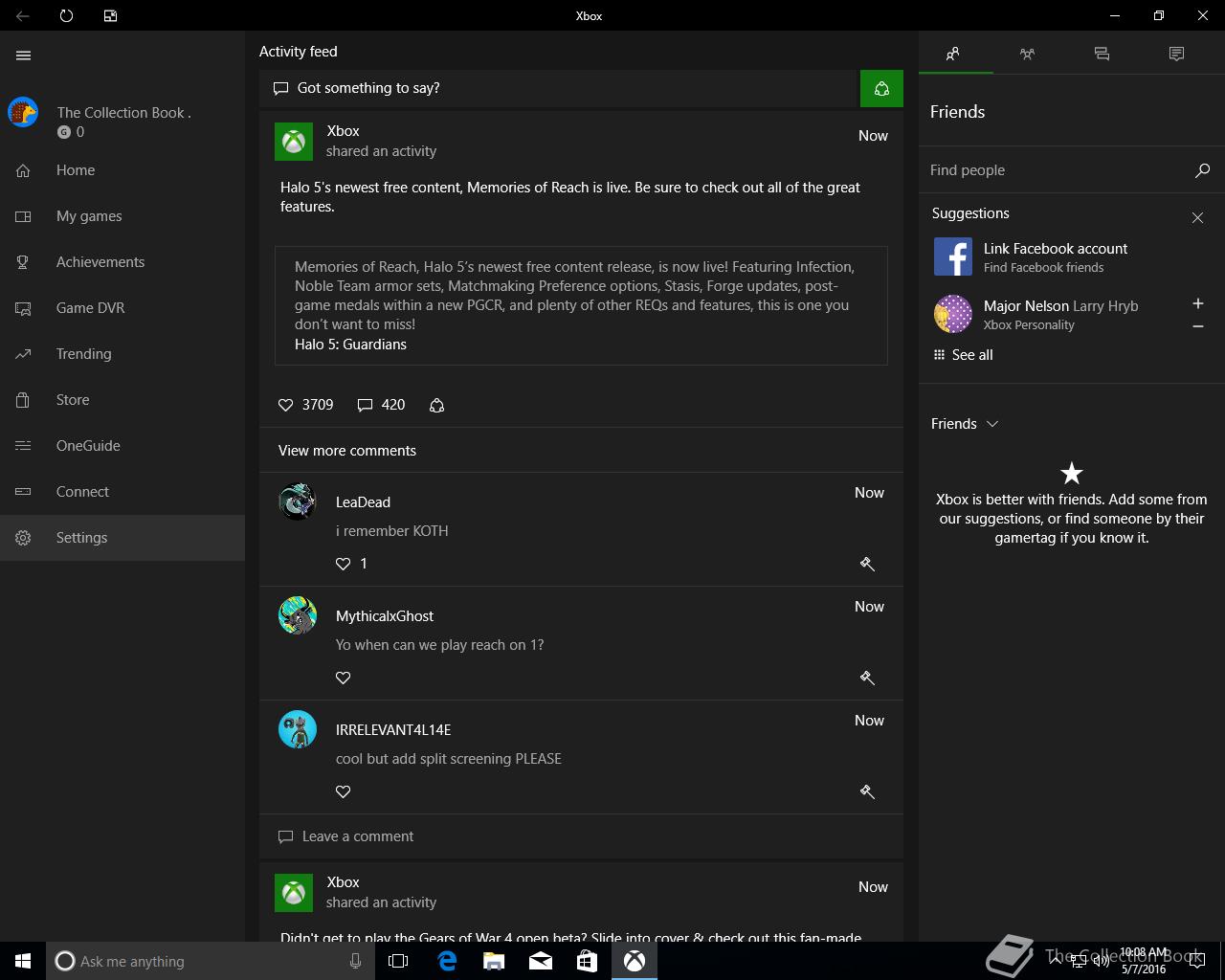Click the Xbox logo on second post
Viewport: 1225px width, 980px height.
coord(294,893)
